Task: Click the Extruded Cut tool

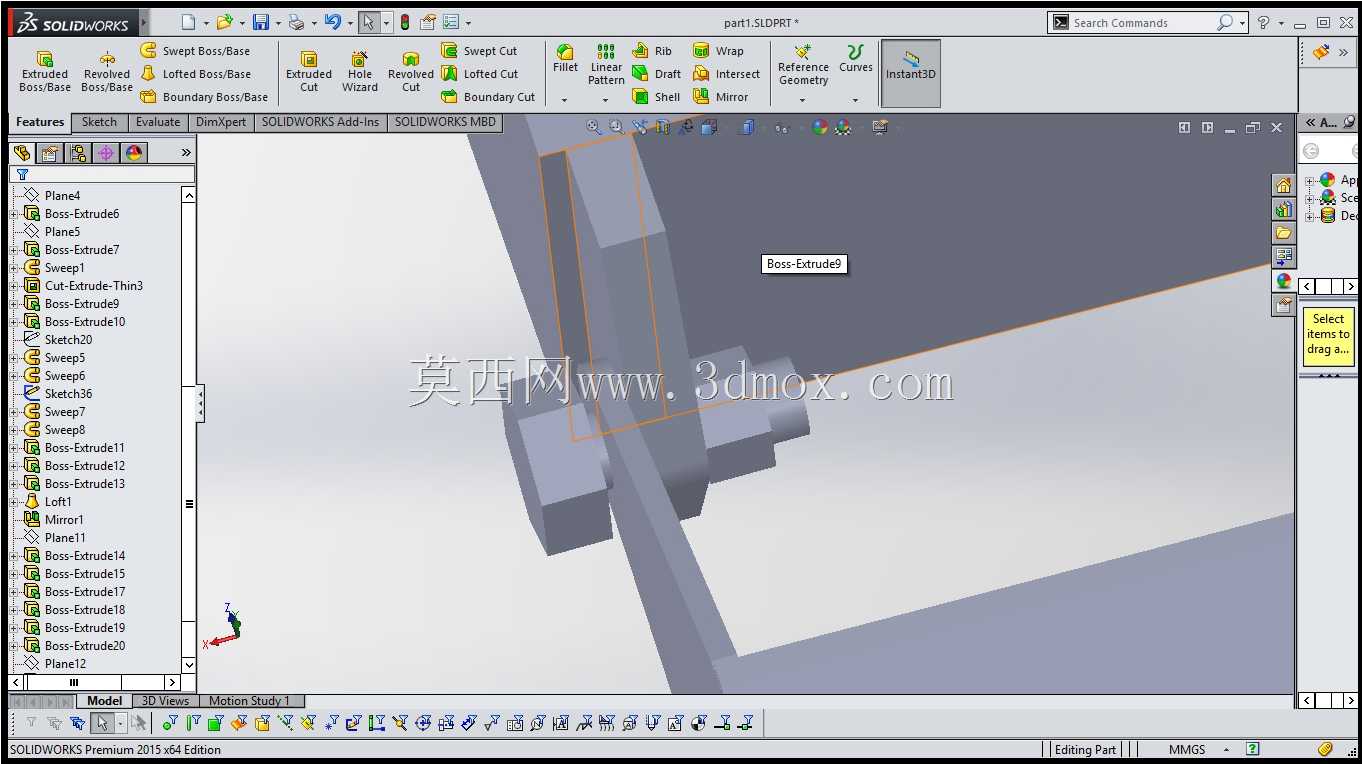Action: (x=309, y=70)
